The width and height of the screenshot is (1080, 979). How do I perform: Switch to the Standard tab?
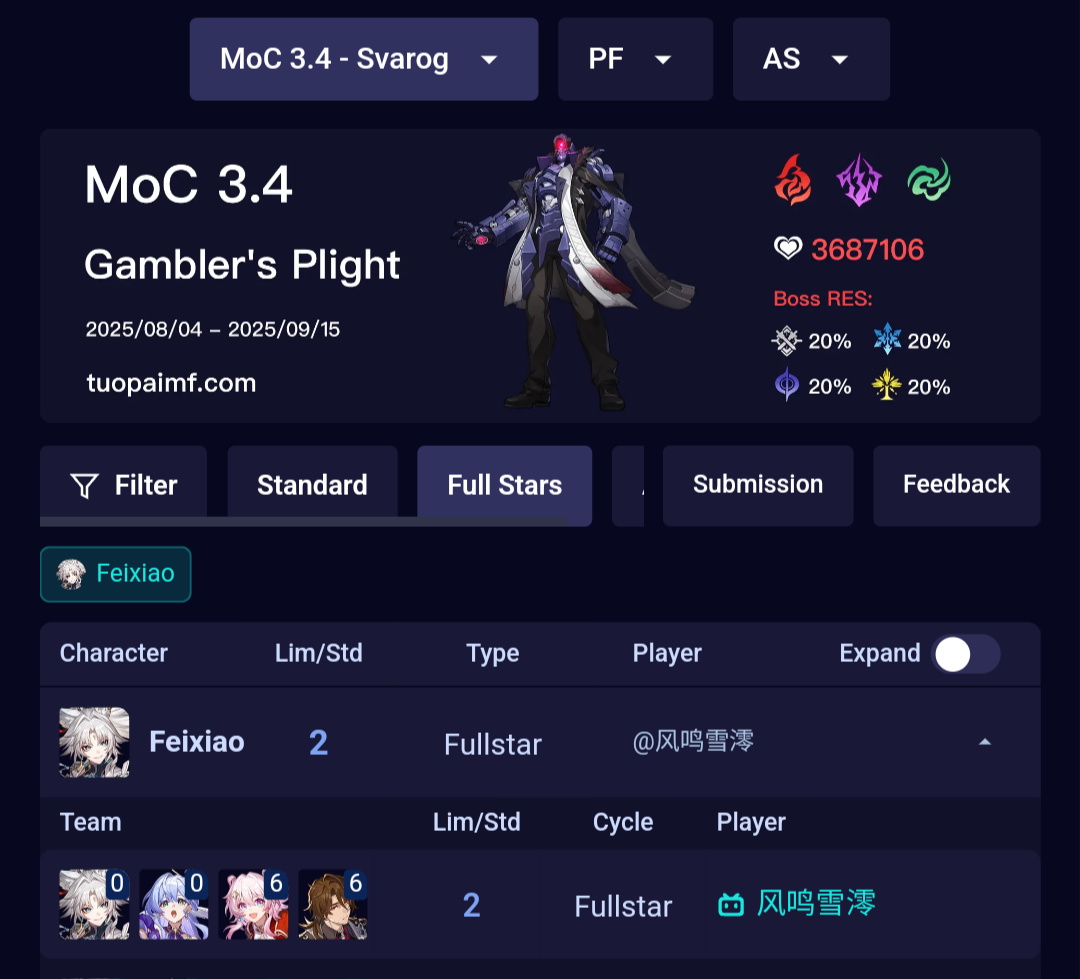pos(313,485)
